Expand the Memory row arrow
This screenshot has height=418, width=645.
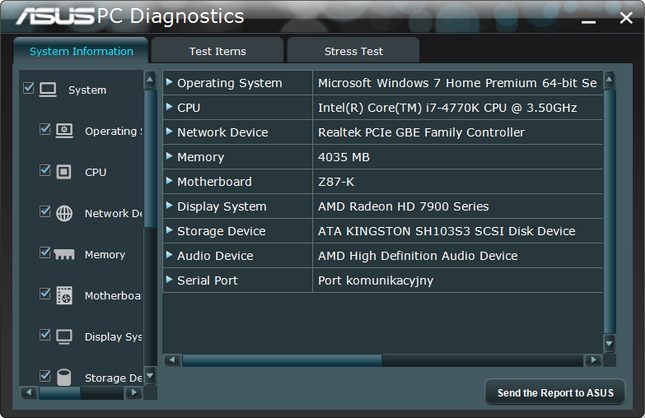click(x=169, y=156)
